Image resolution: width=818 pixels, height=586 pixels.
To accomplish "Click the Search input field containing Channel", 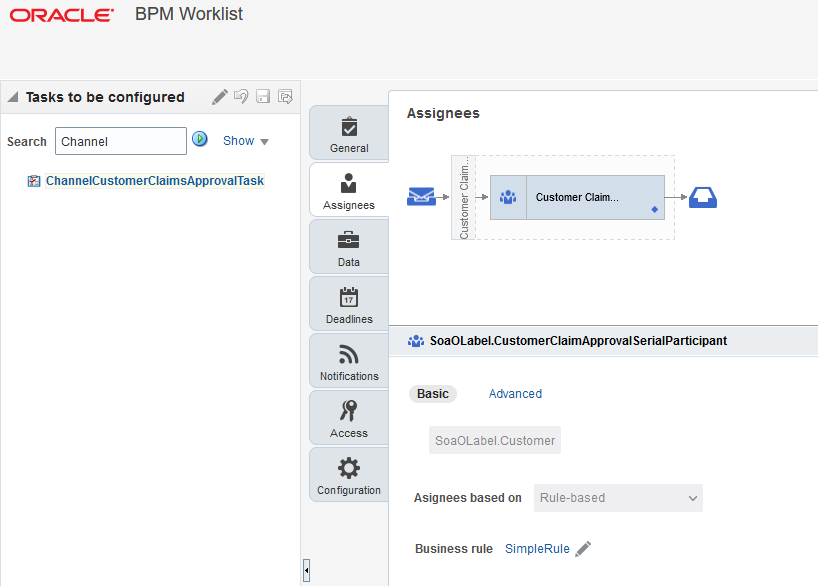I will pyautogui.click(x=121, y=141).
